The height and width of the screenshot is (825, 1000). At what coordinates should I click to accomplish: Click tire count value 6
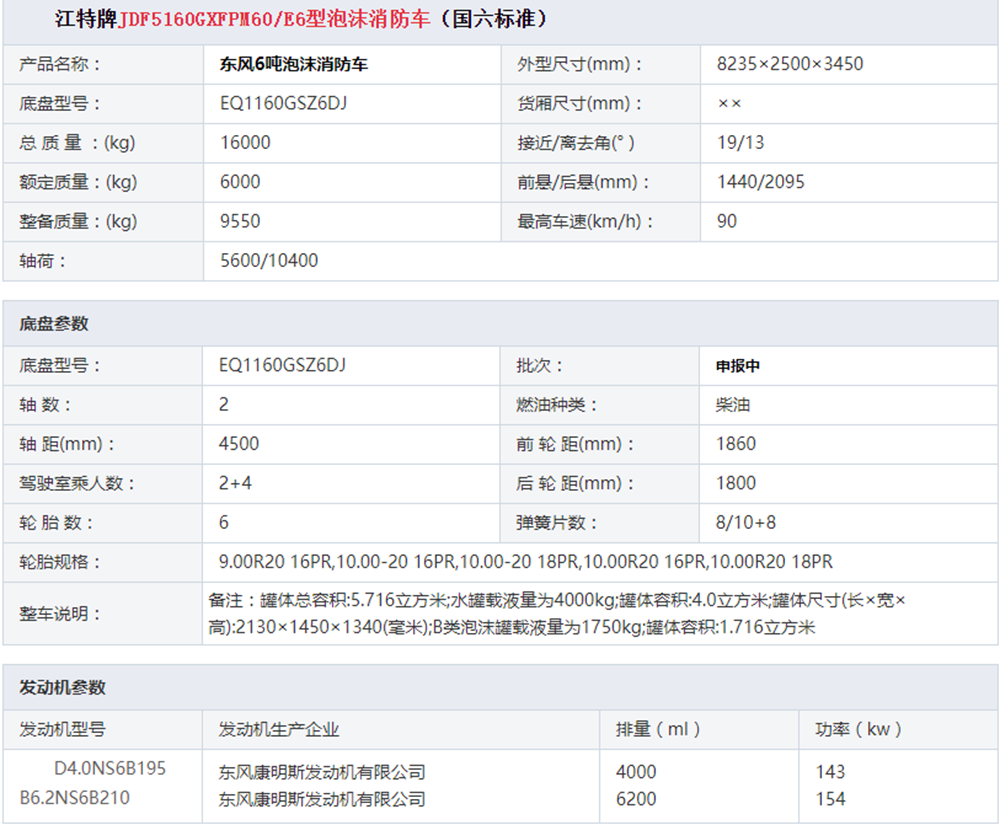tap(223, 523)
